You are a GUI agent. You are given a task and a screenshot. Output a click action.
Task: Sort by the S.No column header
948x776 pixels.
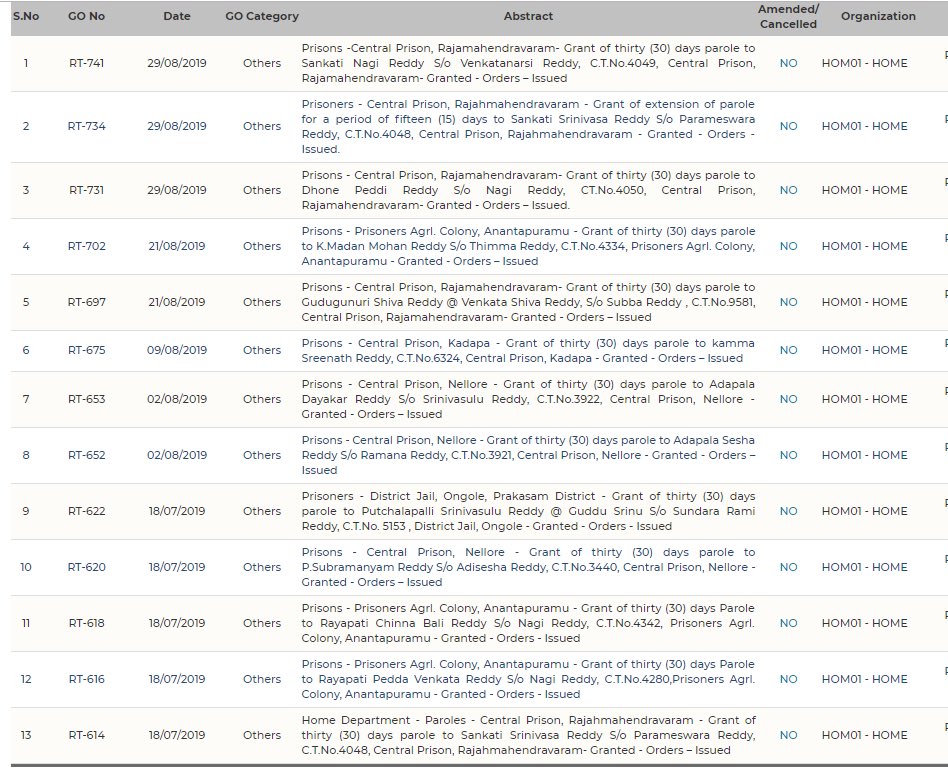[x=26, y=16]
